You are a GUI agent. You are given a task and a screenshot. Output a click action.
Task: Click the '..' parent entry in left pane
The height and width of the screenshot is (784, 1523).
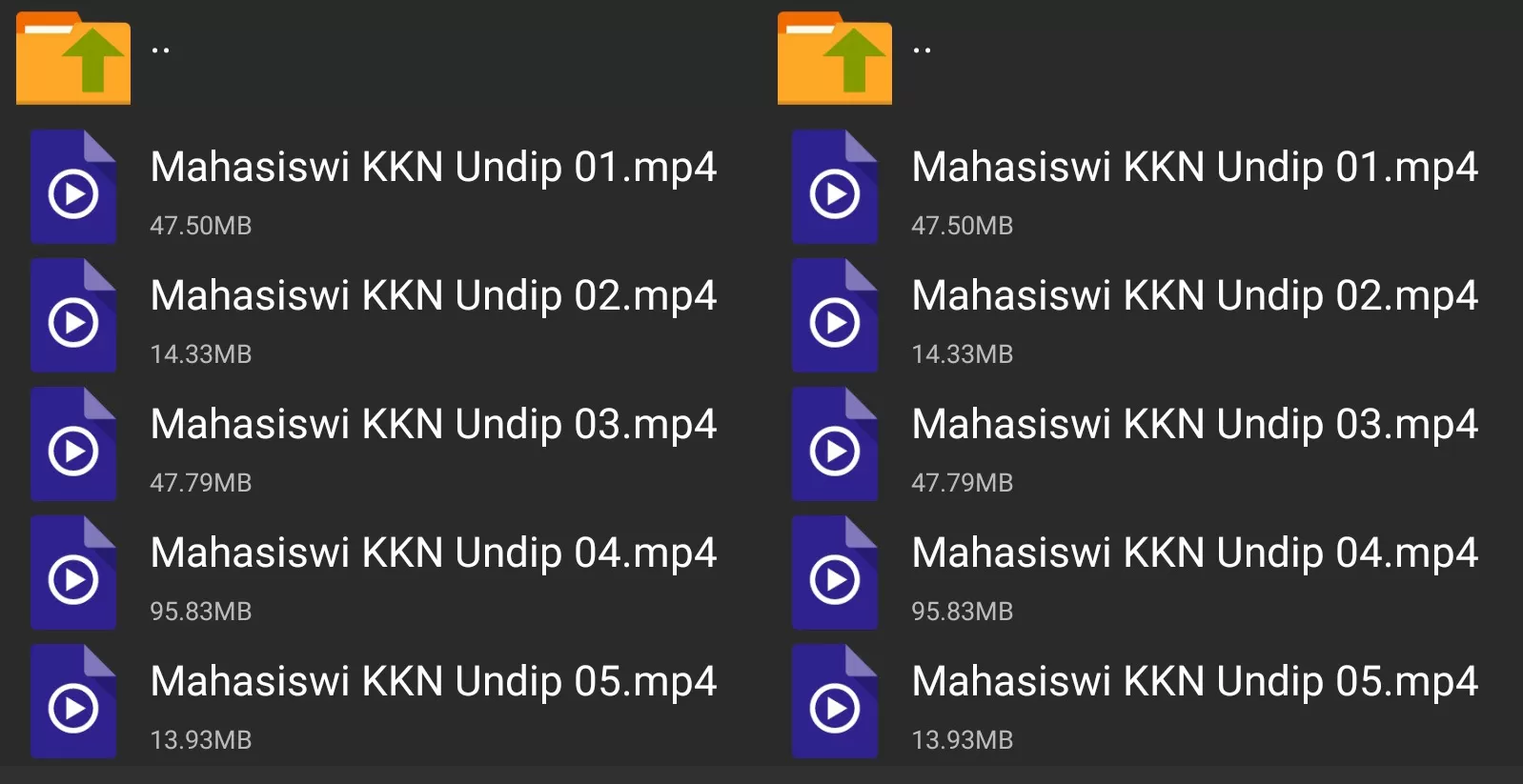pos(381,57)
